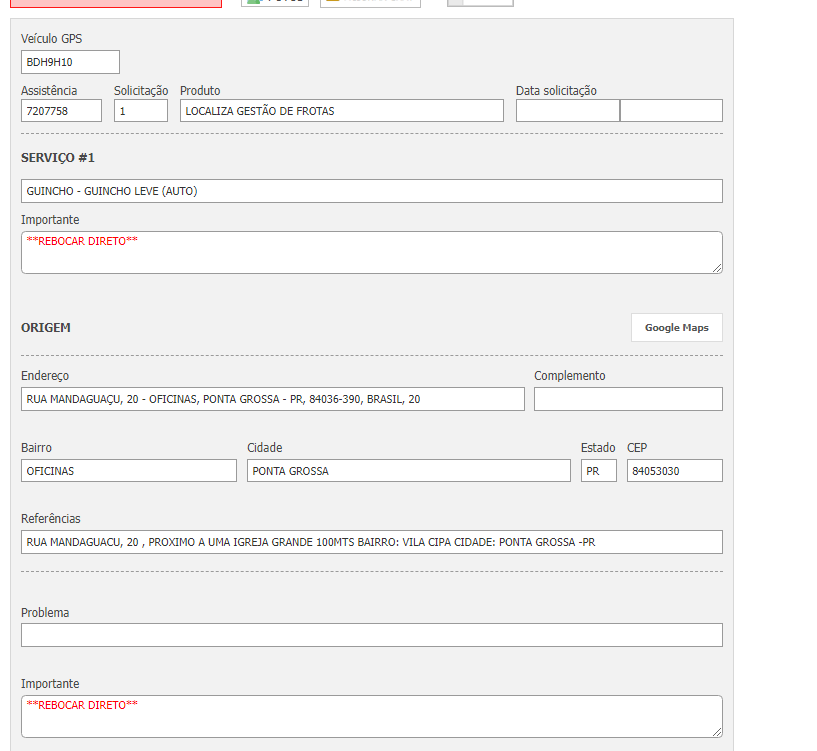Select the Guincho Leve service field

[x=371, y=191]
